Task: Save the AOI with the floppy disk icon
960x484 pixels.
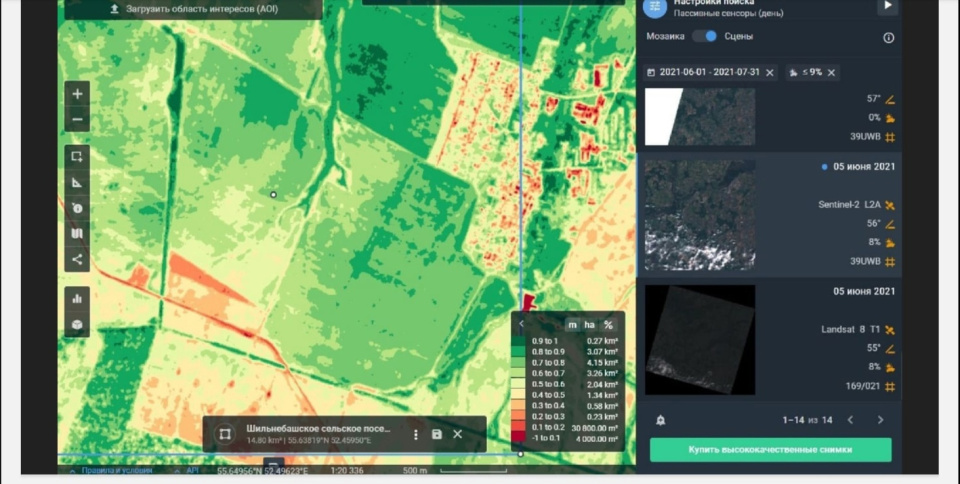Action: click(x=437, y=434)
